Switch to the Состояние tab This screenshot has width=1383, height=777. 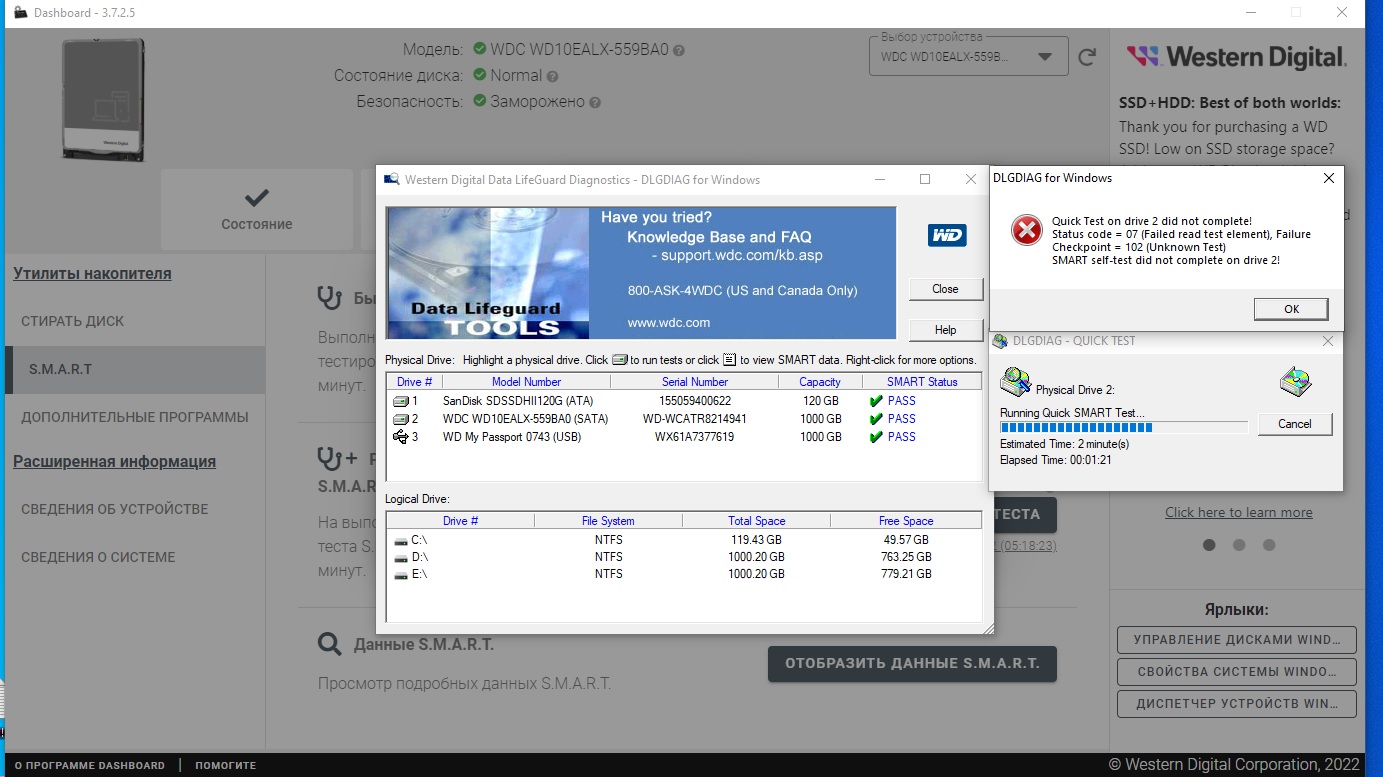pyautogui.click(x=257, y=209)
